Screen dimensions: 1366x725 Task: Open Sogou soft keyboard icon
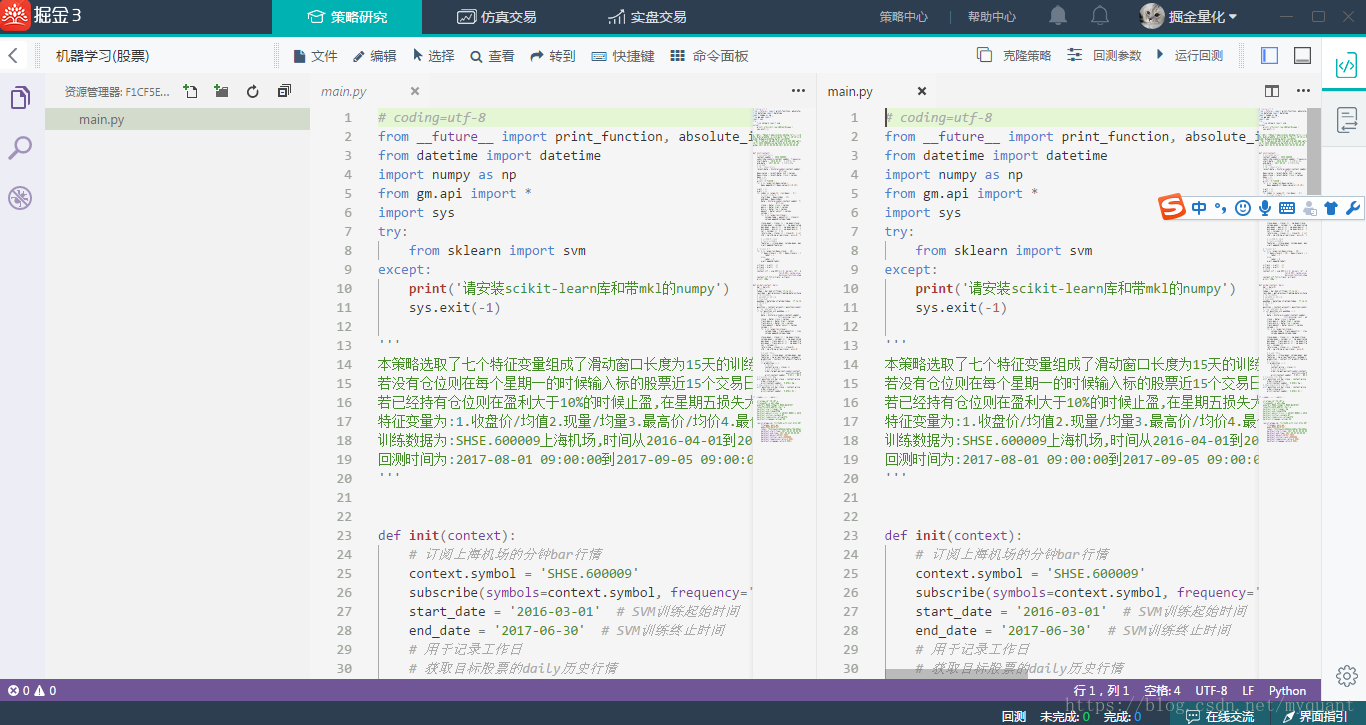pyautogui.click(x=1287, y=208)
